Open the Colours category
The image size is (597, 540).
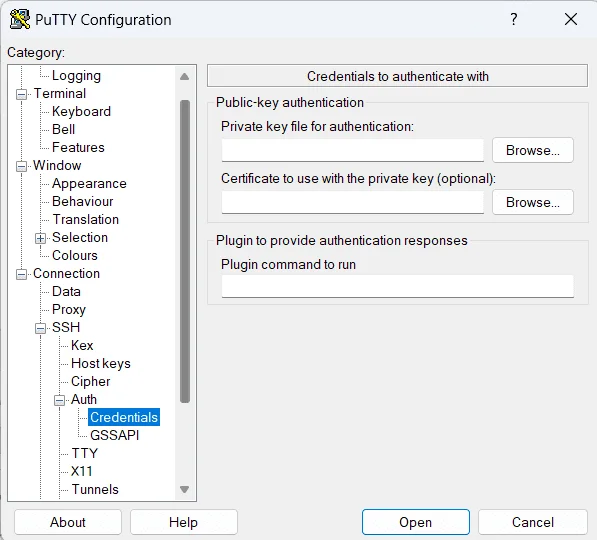[75, 255]
